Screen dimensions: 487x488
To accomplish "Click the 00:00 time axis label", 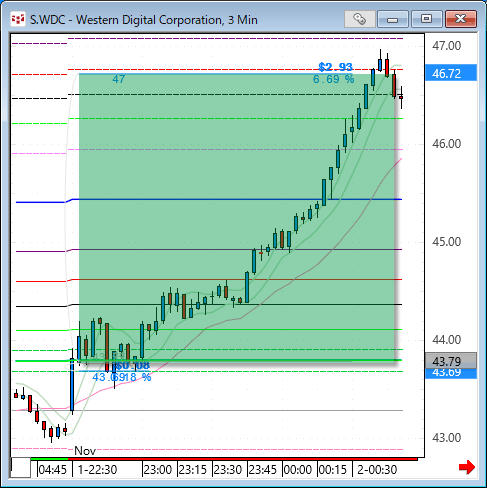I will [x=298, y=470].
